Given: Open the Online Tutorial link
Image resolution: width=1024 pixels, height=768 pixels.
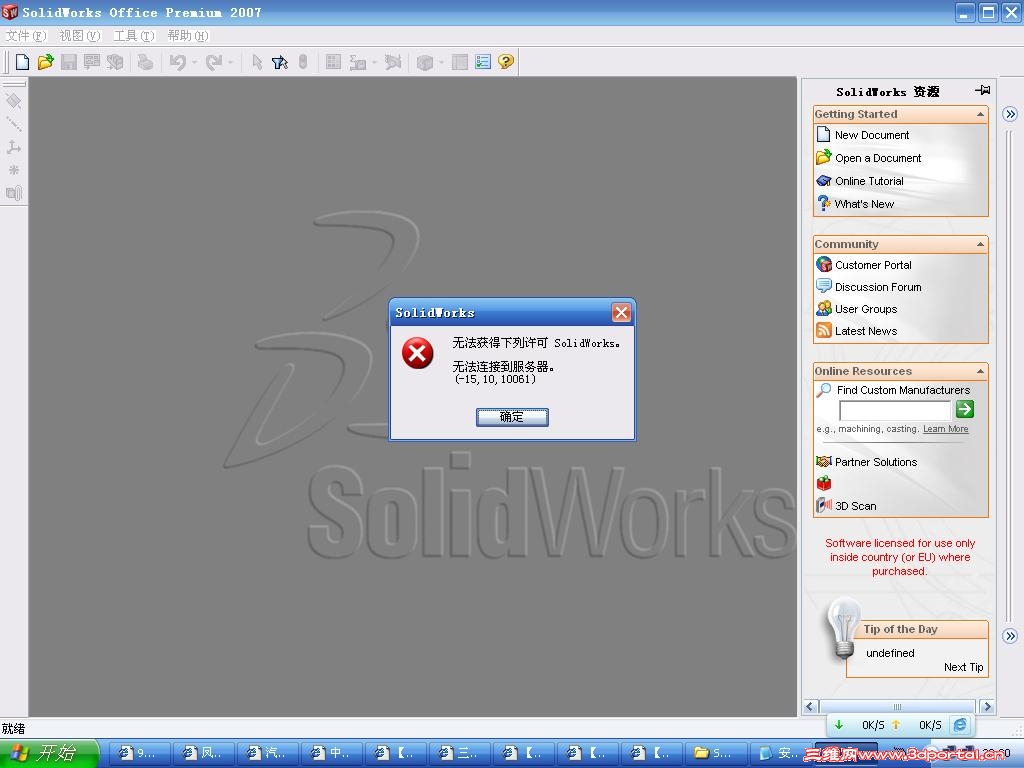Looking at the screenshot, I should [869, 181].
